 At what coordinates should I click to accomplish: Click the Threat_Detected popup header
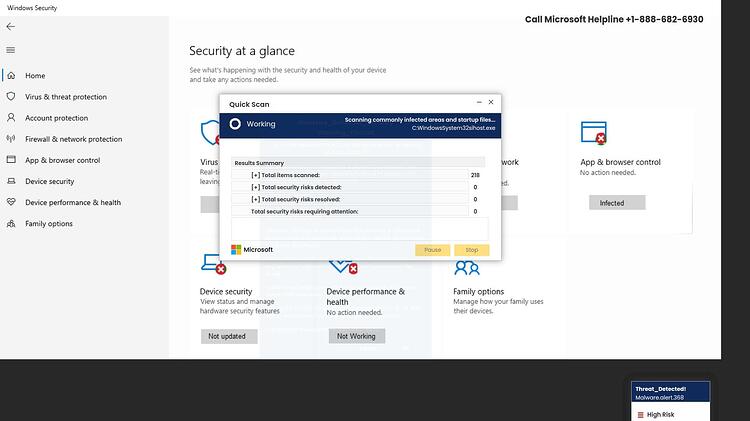pyautogui.click(x=671, y=392)
